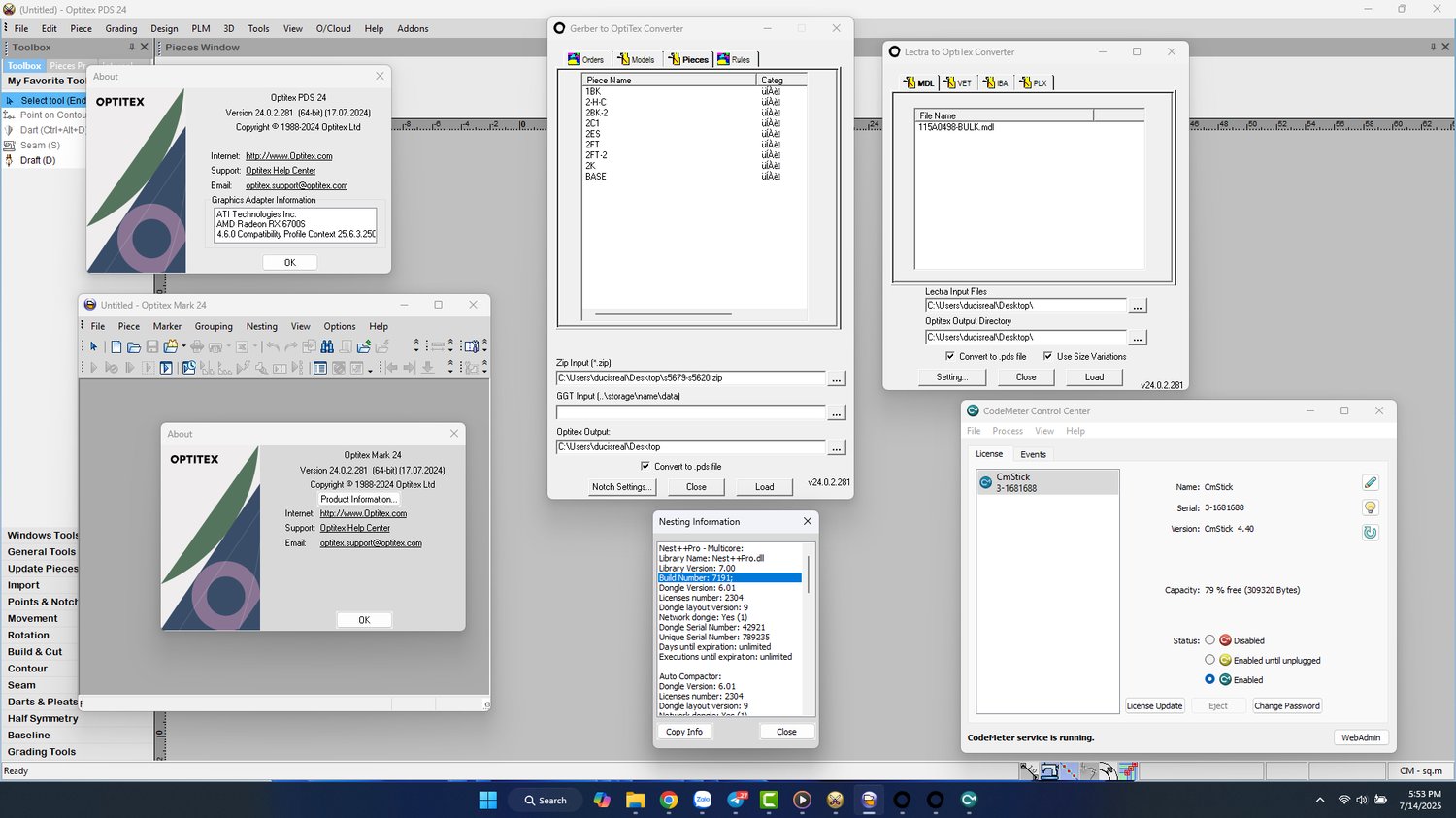Click the refresh icon beside CmStick version
1456x818 pixels.
pos(1370,532)
